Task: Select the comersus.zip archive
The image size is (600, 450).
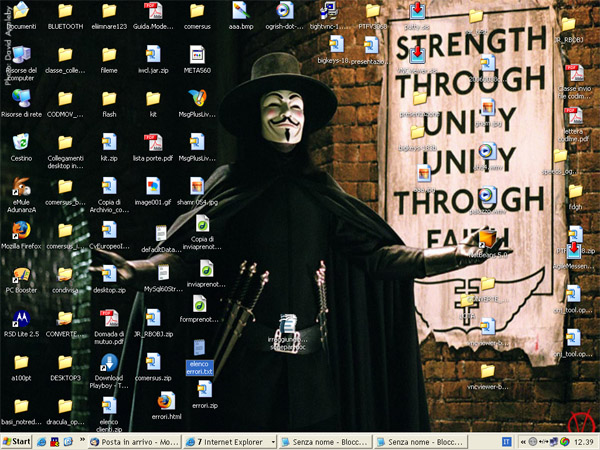Action: [153, 362]
